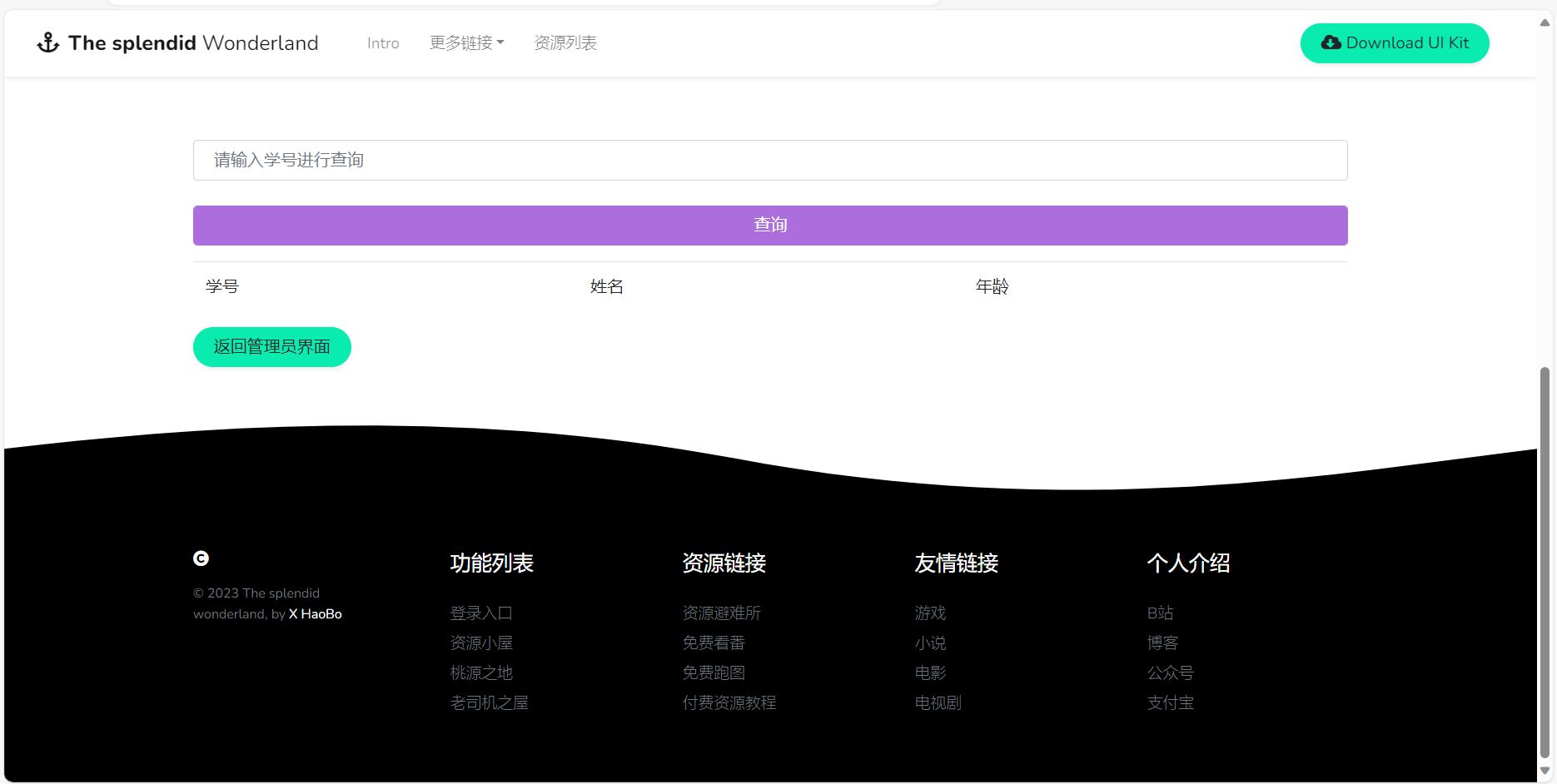This screenshot has height=784, width=1557.
Task: Focus the 请输入学号进行查询 input field
Action: tap(770, 160)
